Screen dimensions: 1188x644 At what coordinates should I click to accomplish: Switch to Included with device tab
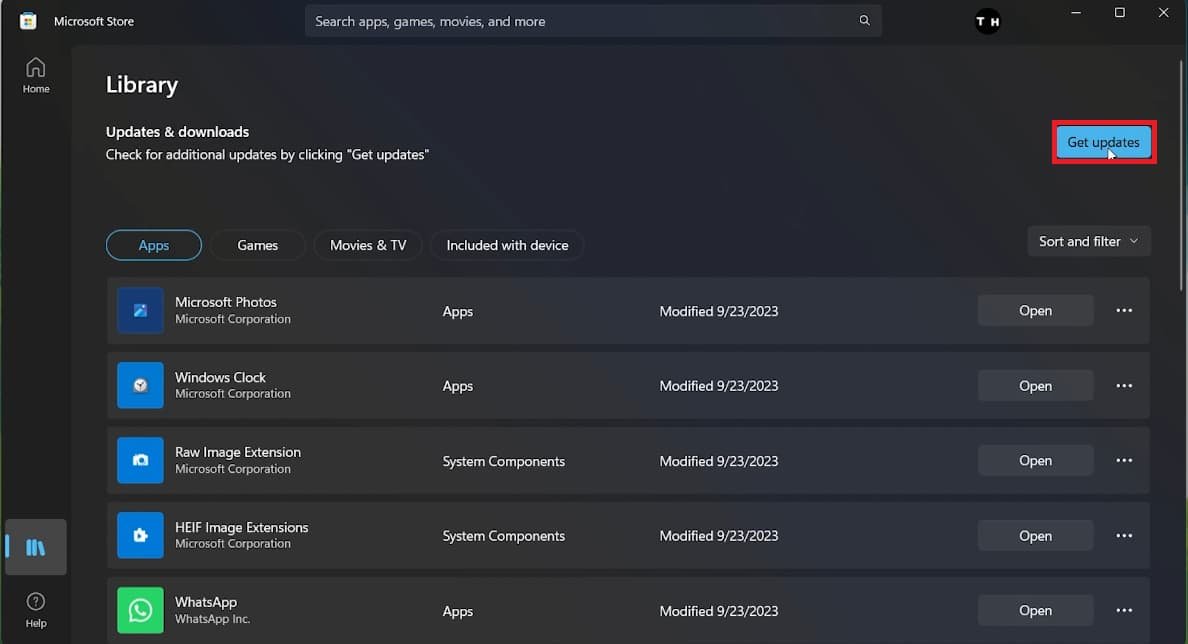507,245
